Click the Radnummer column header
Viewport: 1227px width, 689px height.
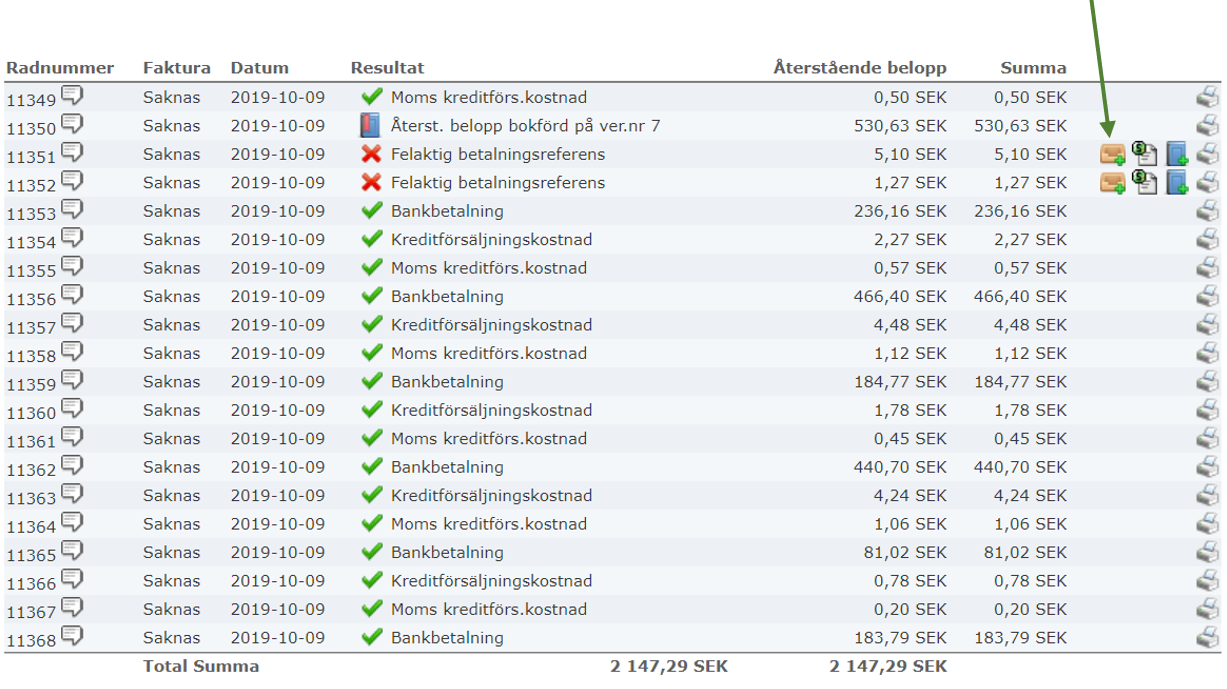click(x=60, y=68)
